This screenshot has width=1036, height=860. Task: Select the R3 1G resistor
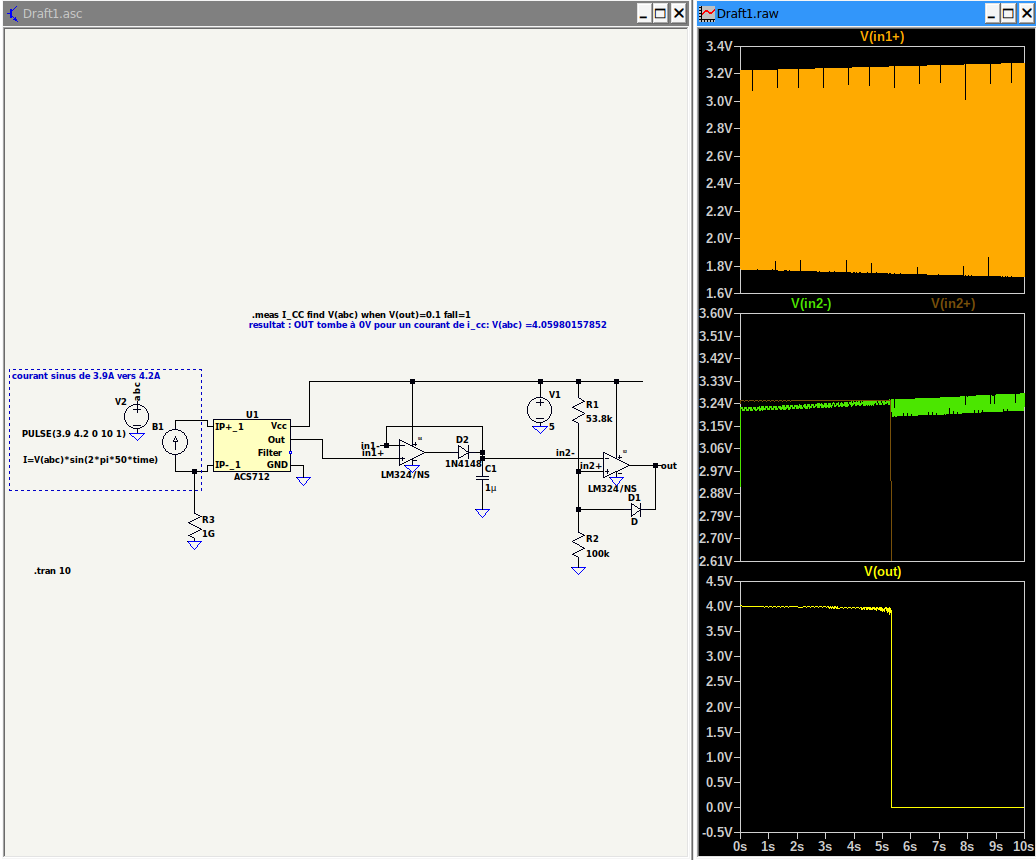tap(194, 526)
